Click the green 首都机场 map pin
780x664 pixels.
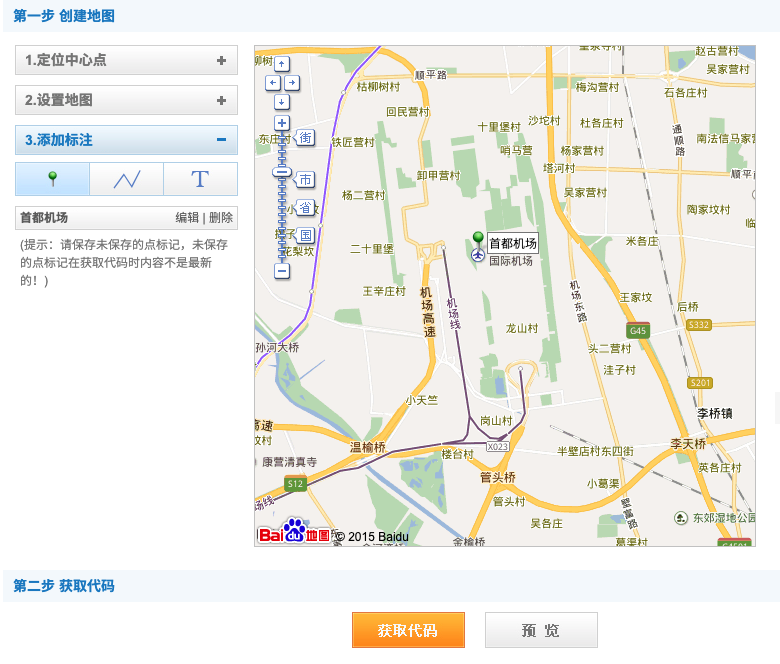point(478,240)
